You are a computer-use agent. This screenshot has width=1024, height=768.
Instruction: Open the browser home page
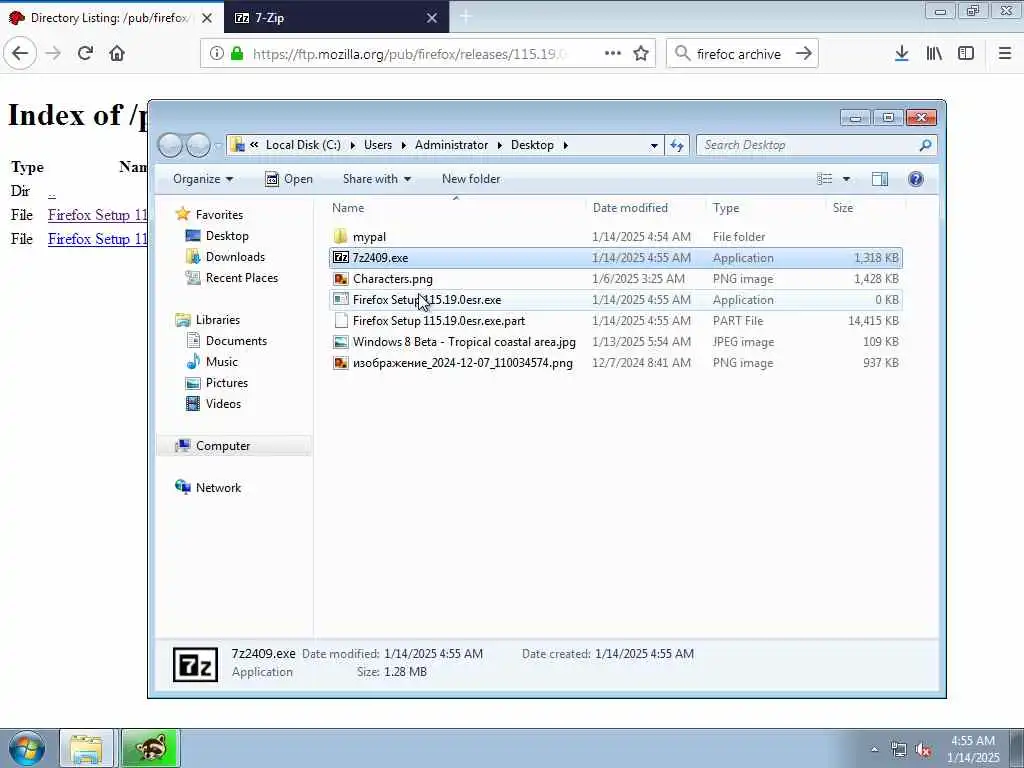pos(117,54)
